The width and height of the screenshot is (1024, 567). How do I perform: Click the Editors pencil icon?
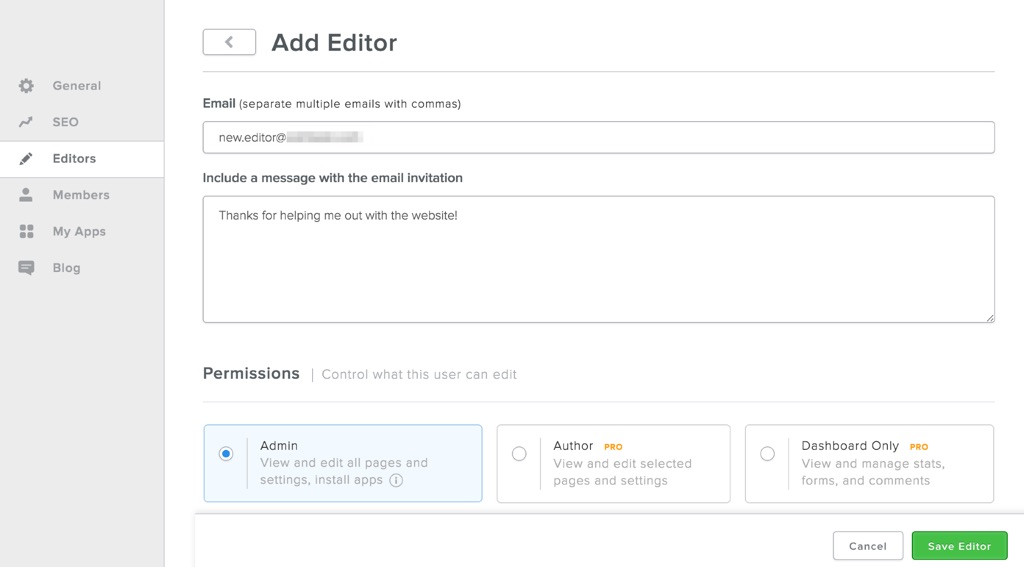[27, 159]
